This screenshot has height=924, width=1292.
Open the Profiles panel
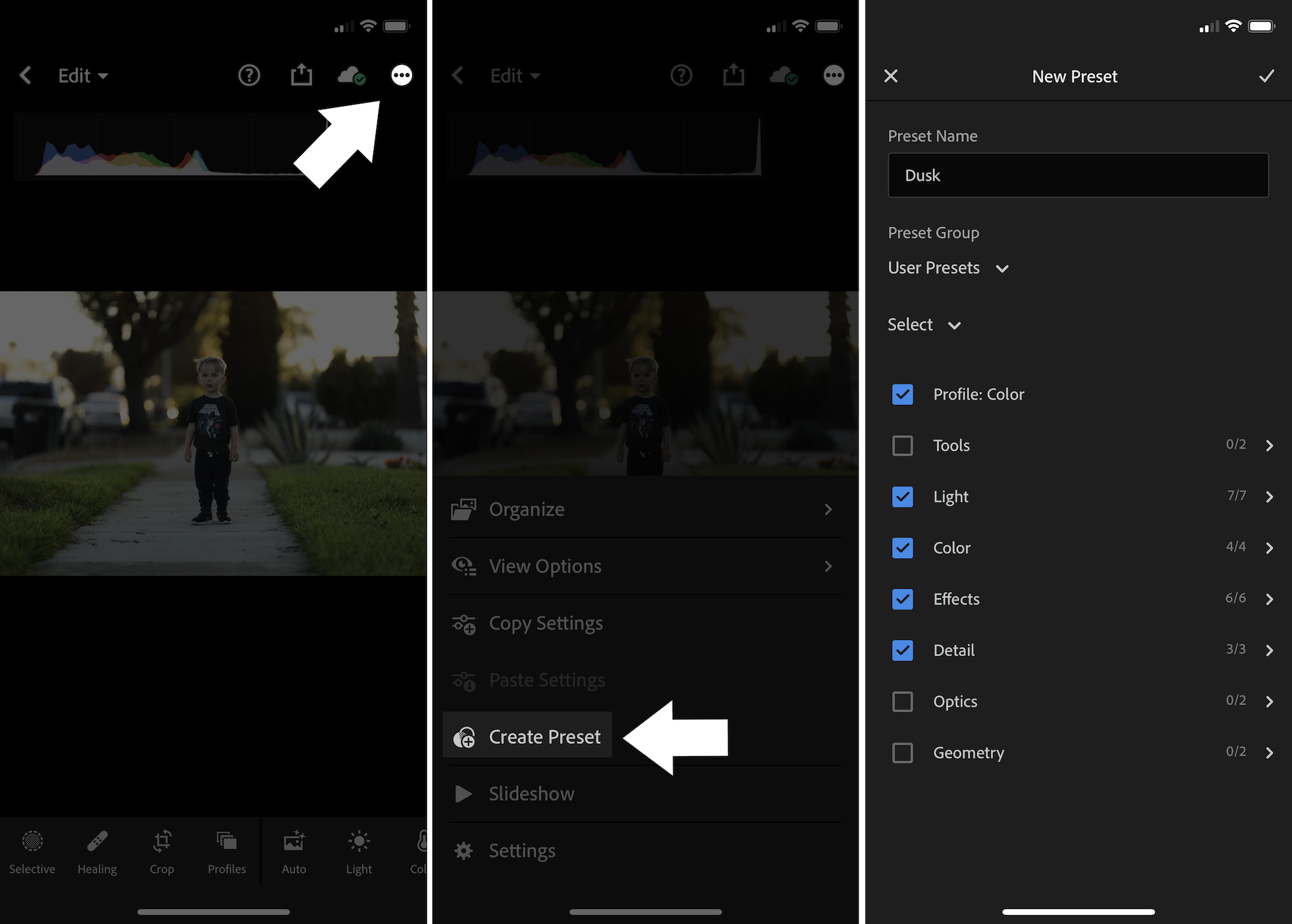(x=226, y=851)
